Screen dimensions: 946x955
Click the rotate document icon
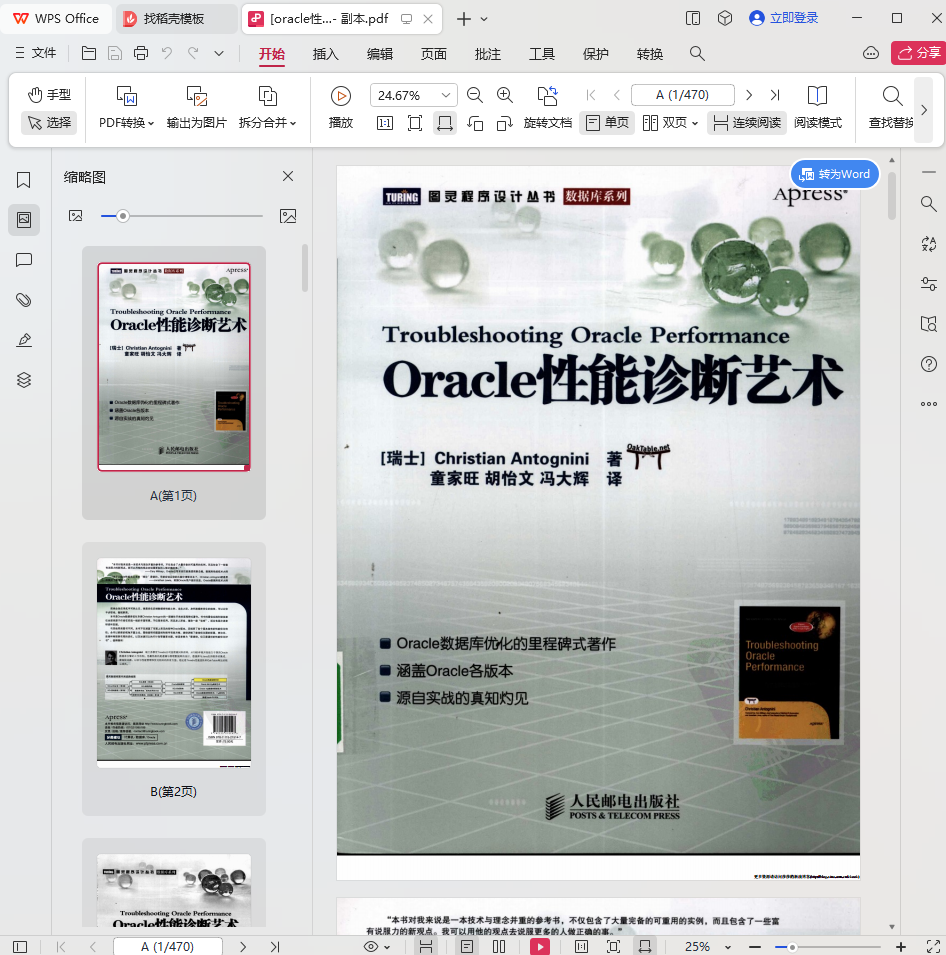click(x=547, y=96)
